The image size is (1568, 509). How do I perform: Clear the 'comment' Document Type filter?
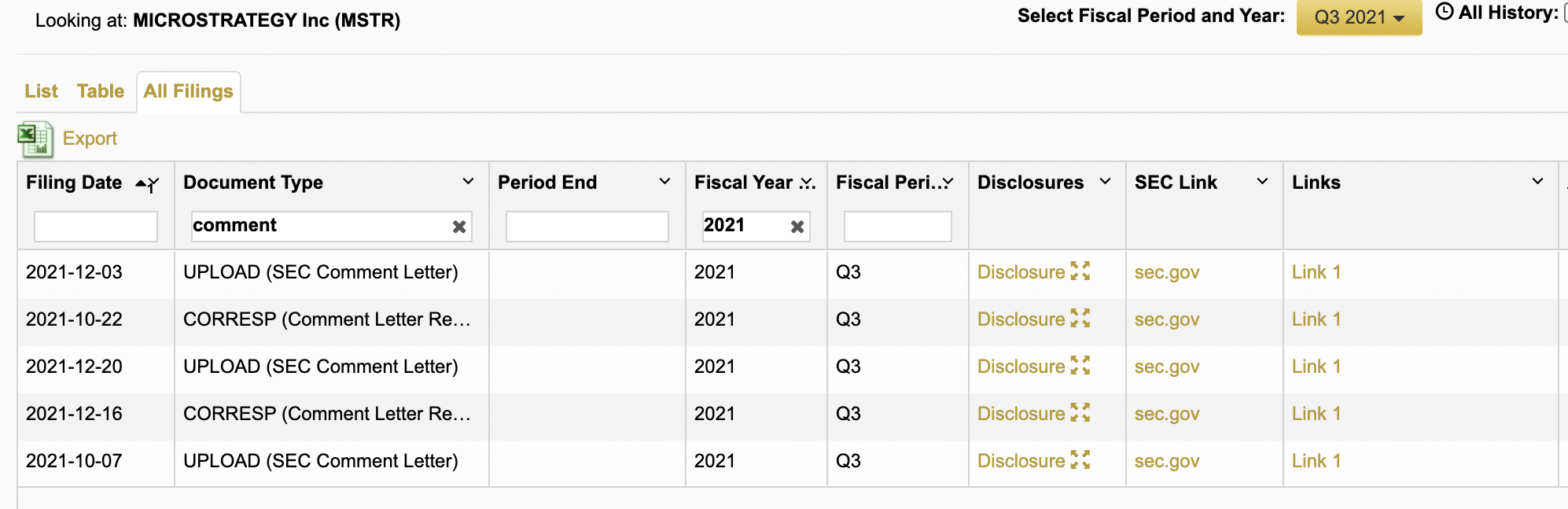point(459,227)
